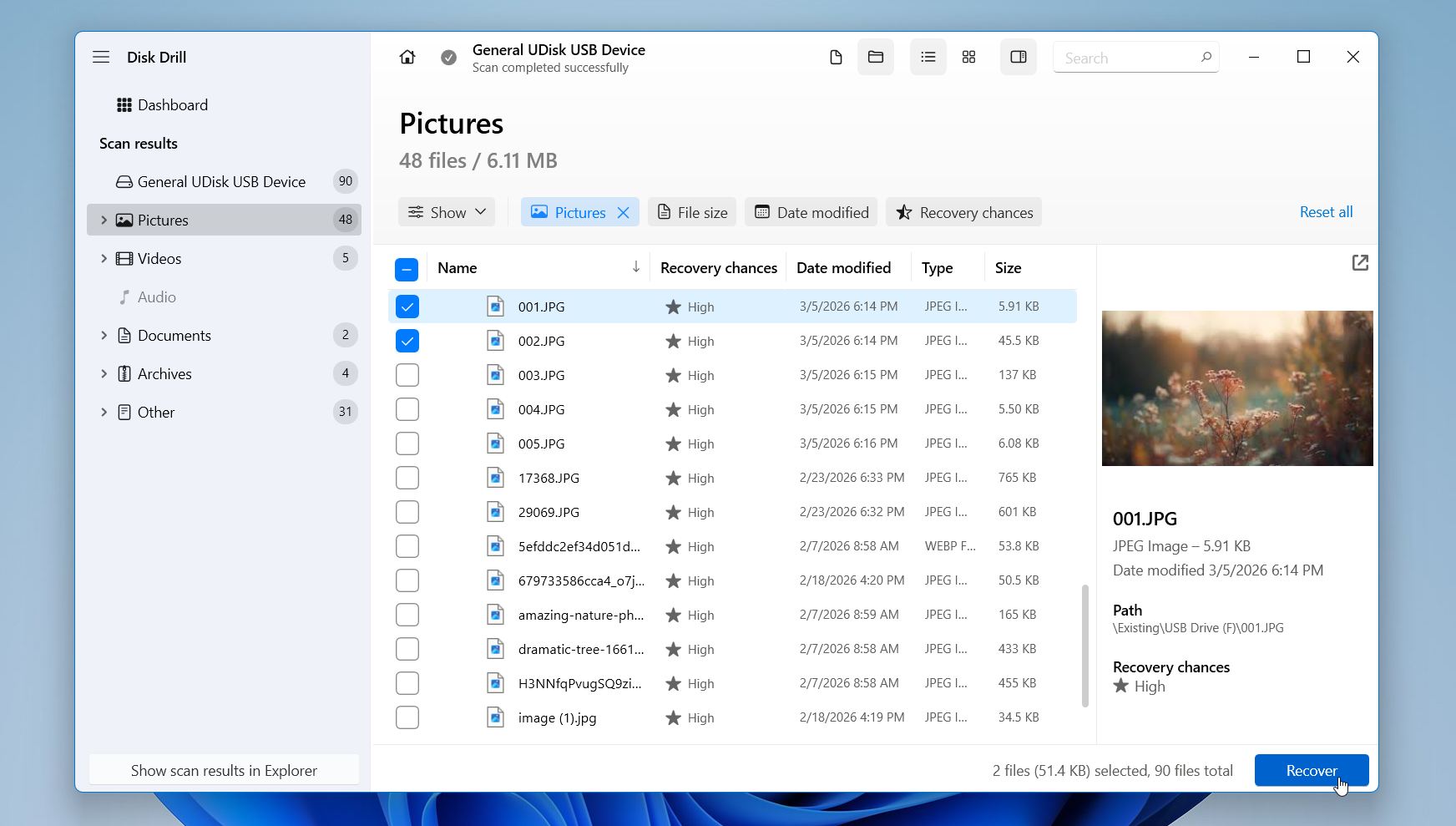The height and width of the screenshot is (826, 1456).
Task: Expand the Documents category
Action: click(104, 335)
